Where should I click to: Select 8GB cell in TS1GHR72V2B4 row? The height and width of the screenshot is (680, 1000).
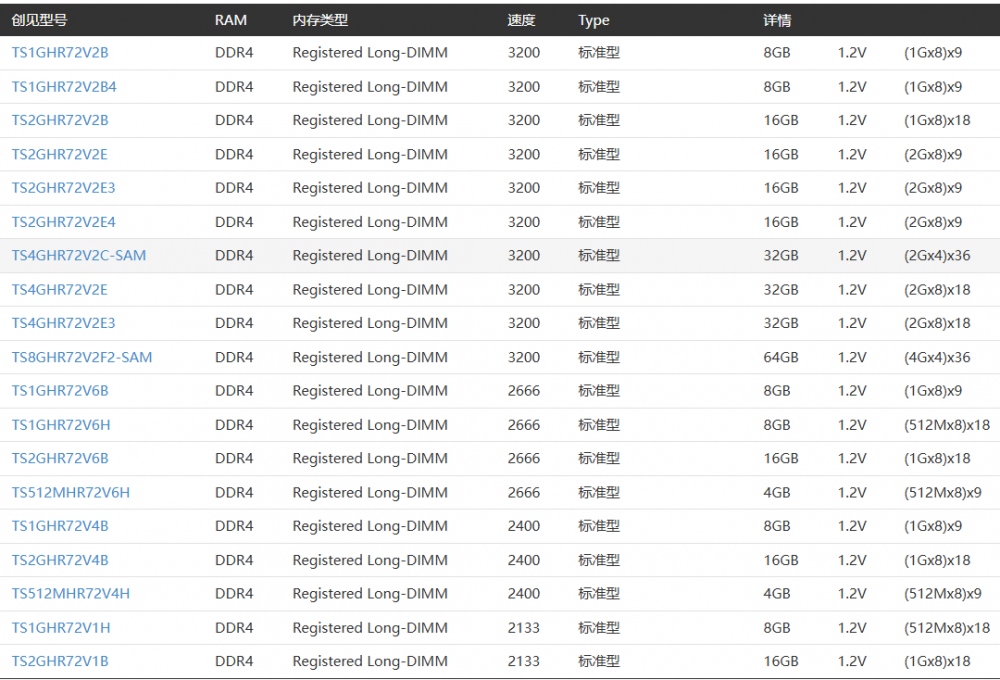(x=777, y=87)
